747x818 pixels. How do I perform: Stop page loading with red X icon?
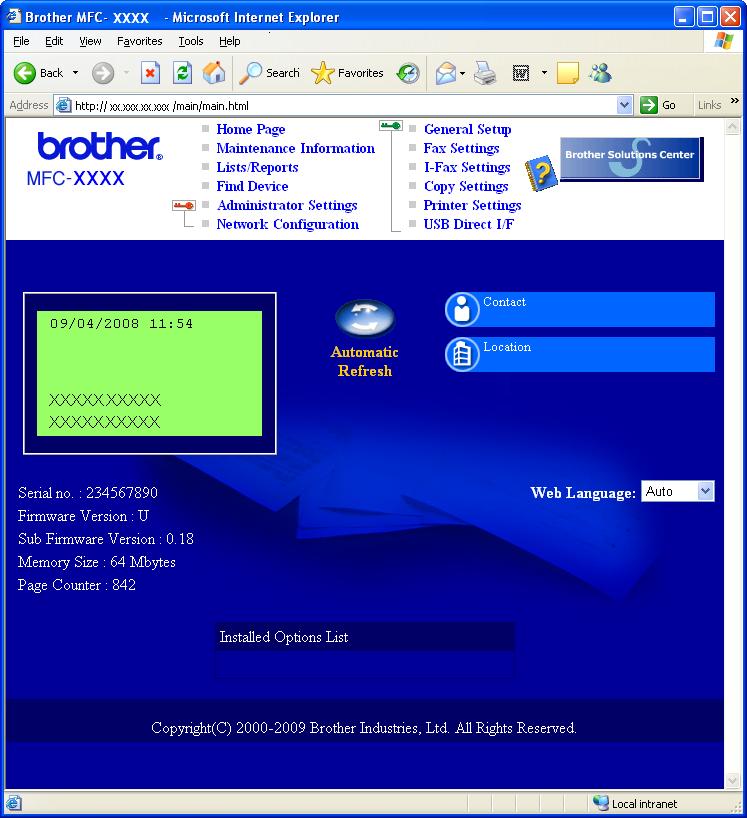coord(150,73)
